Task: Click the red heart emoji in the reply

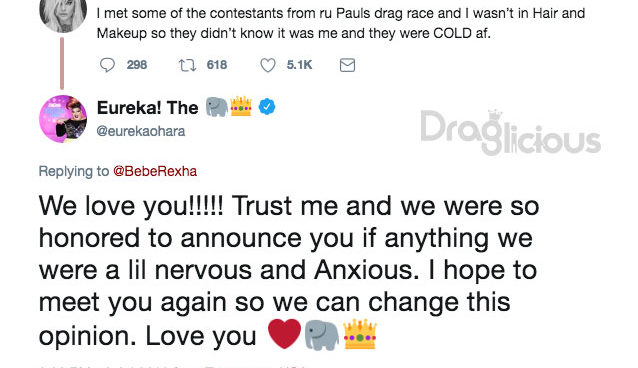Action: point(284,334)
